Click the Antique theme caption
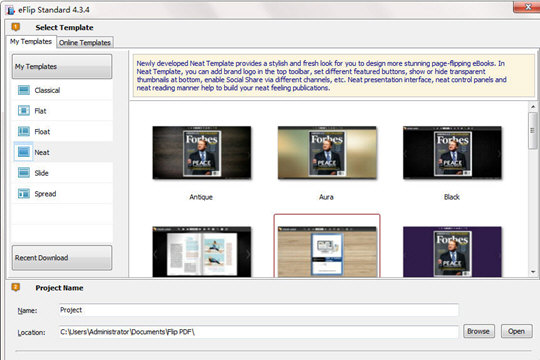 click(201, 197)
